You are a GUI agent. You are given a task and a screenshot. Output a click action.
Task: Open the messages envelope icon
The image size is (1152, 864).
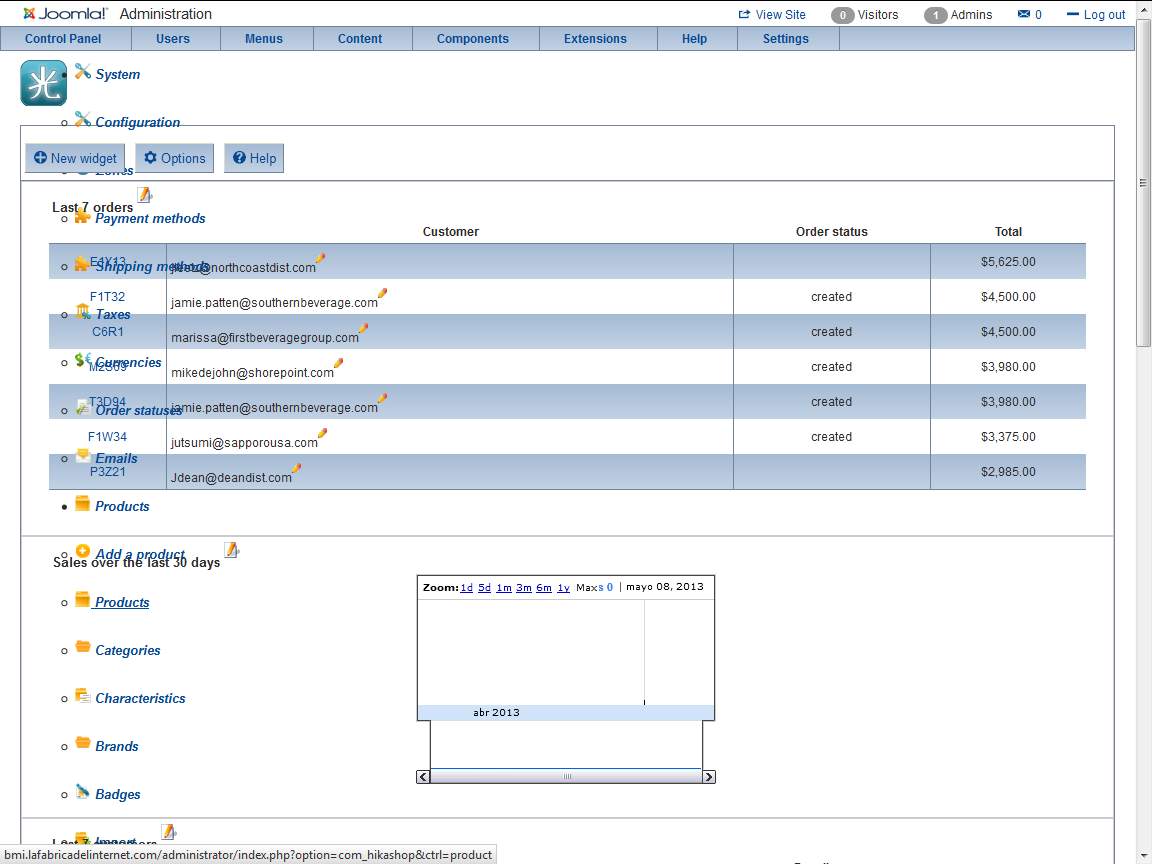pyautogui.click(x=1023, y=14)
